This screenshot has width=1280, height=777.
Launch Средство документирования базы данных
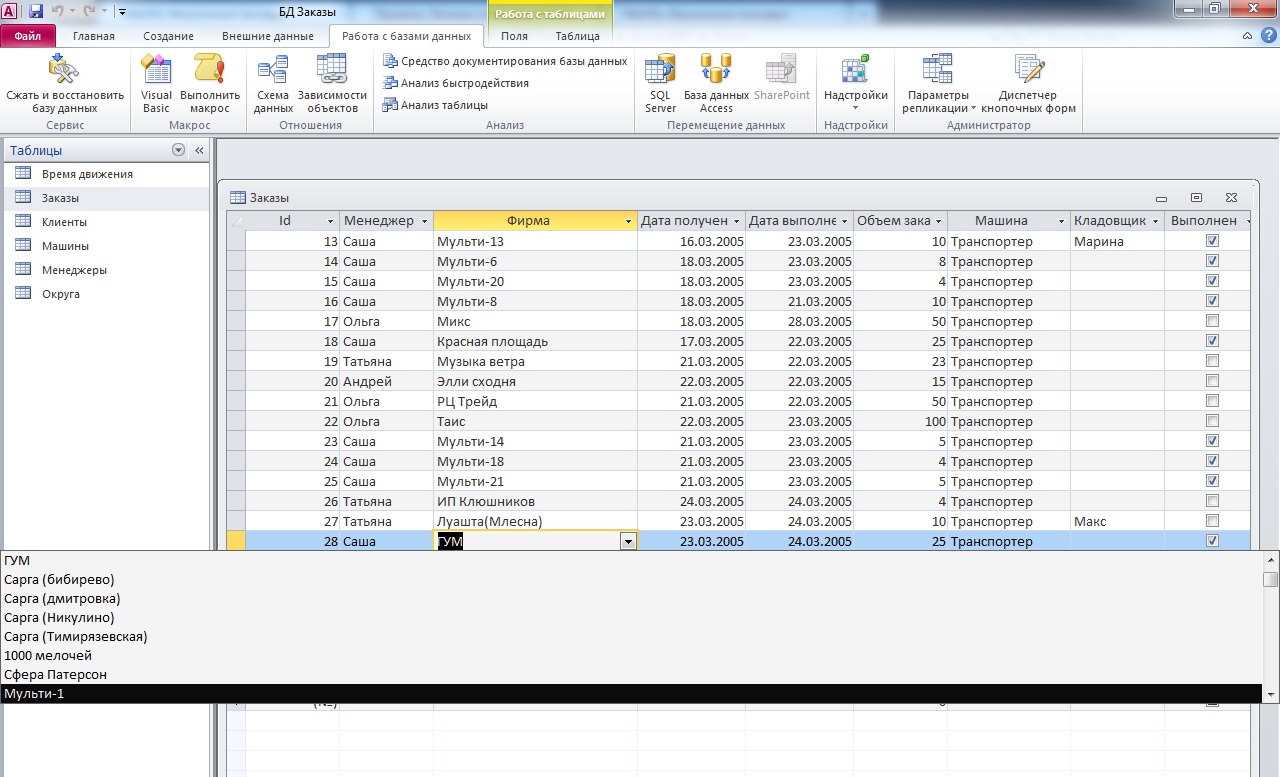point(505,61)
